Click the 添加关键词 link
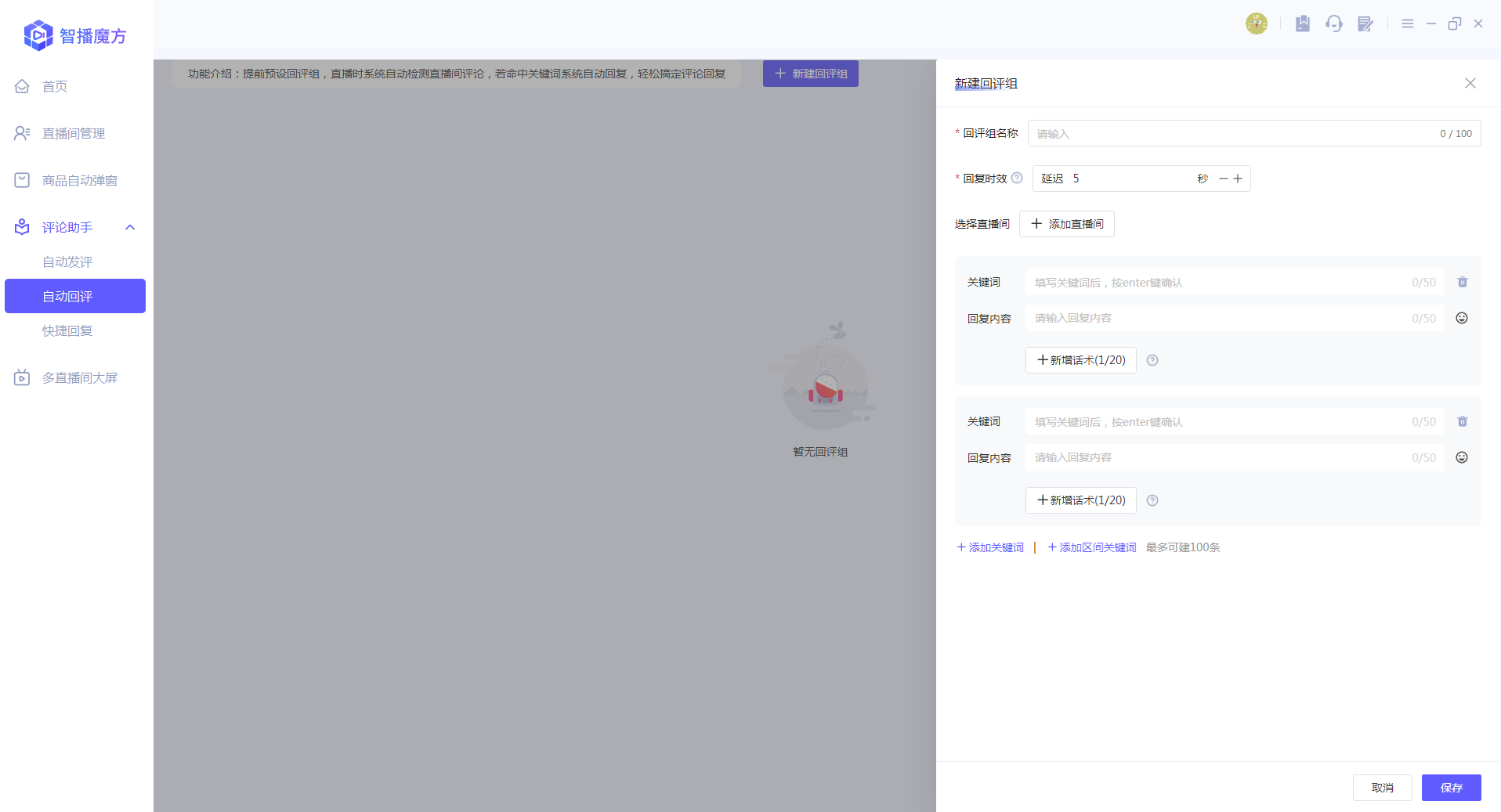 pos(990,547)
